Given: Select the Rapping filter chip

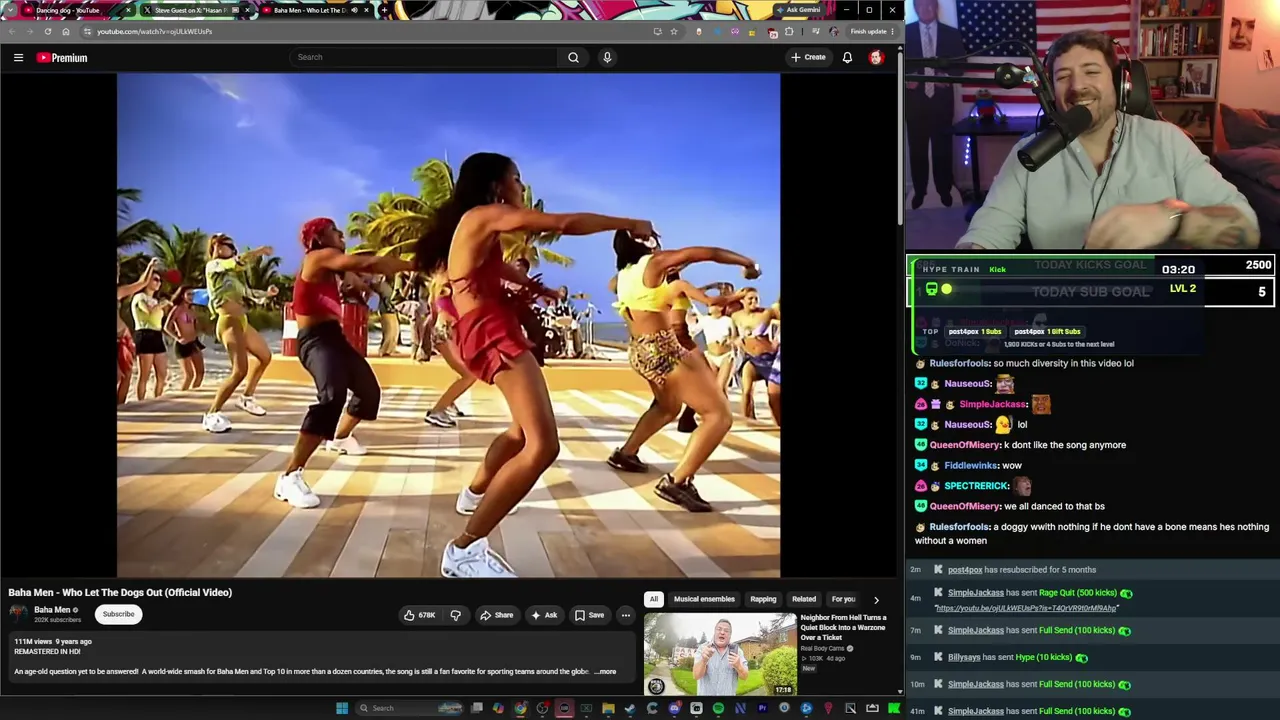Looking at the screenshot, I should tap(763, 599).
